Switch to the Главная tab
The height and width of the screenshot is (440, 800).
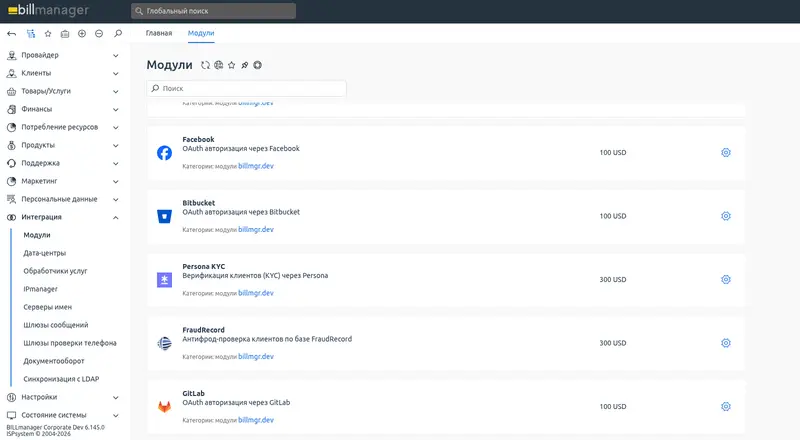pyautogui.click(x=159, y=33)
